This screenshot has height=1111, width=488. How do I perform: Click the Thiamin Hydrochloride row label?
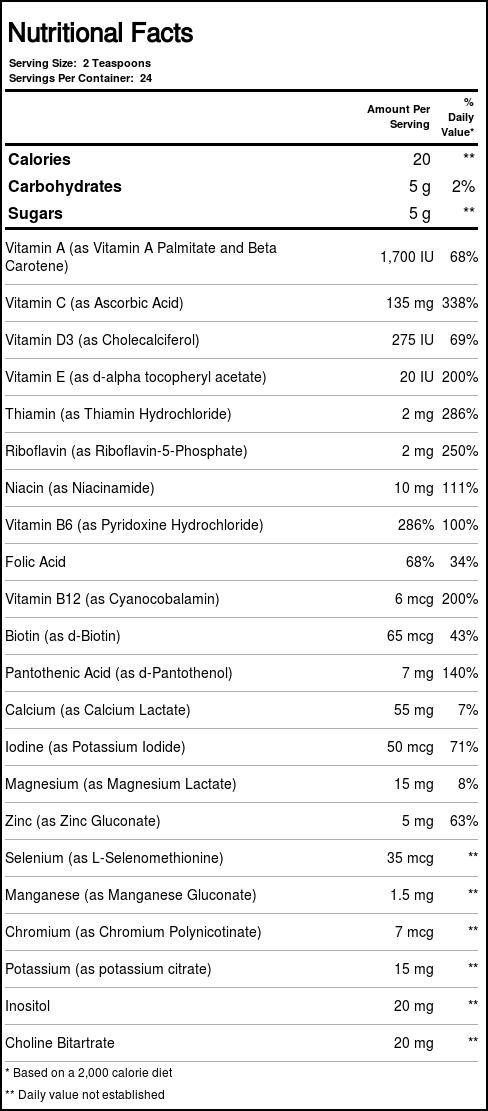point(118,414)
